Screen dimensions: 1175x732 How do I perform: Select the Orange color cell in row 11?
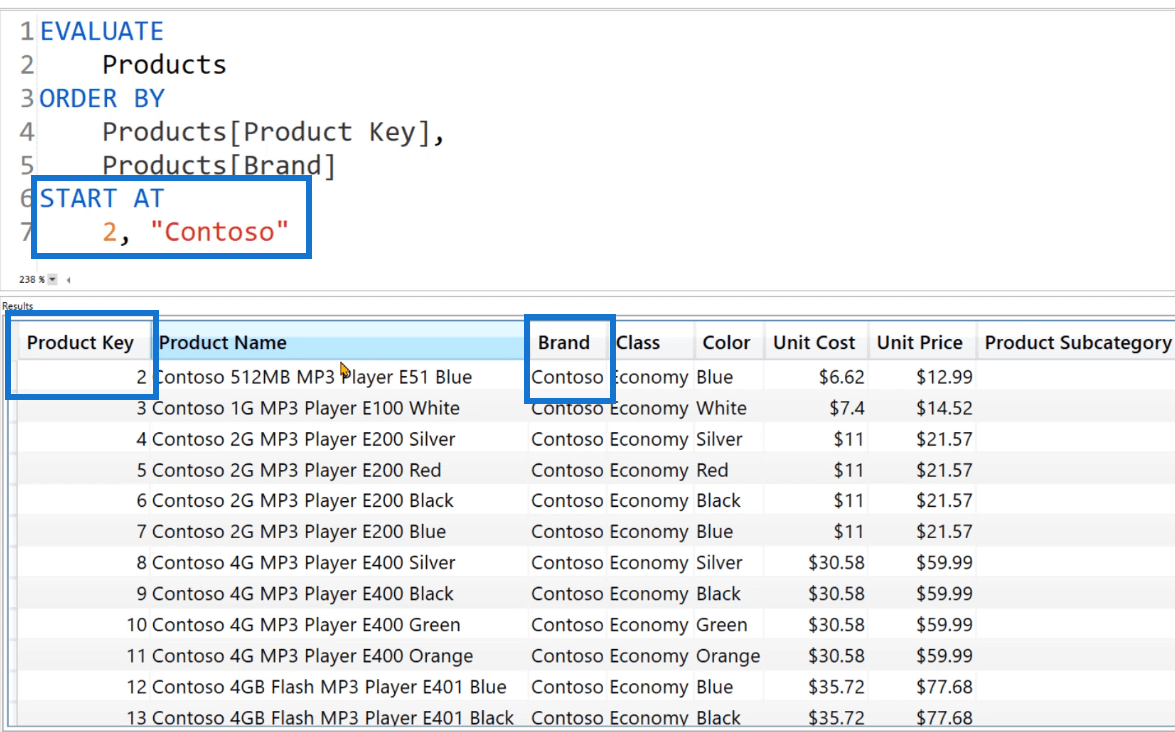point(728,656)
